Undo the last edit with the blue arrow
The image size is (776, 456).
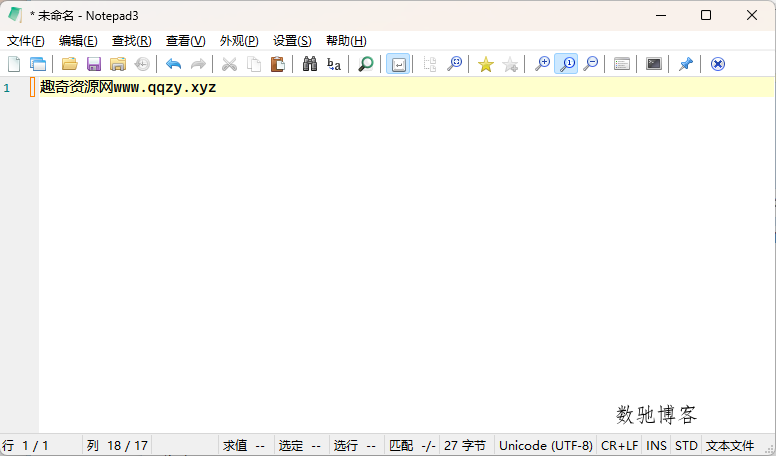(173, 64)
